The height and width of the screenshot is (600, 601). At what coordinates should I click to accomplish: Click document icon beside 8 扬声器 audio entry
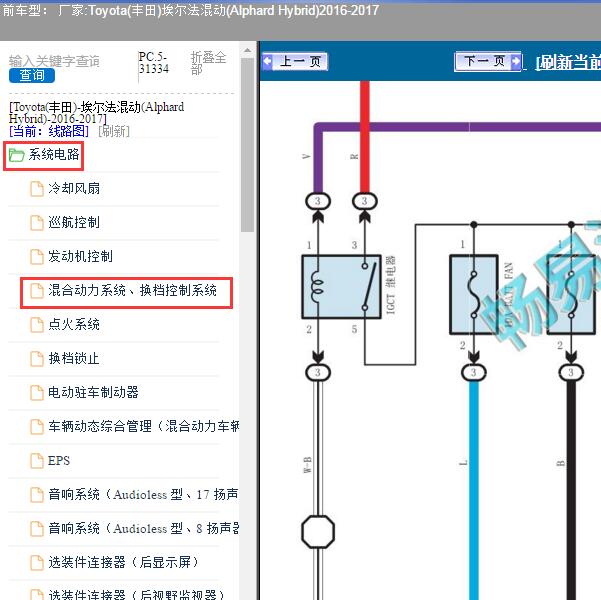(x=37, y=528)
